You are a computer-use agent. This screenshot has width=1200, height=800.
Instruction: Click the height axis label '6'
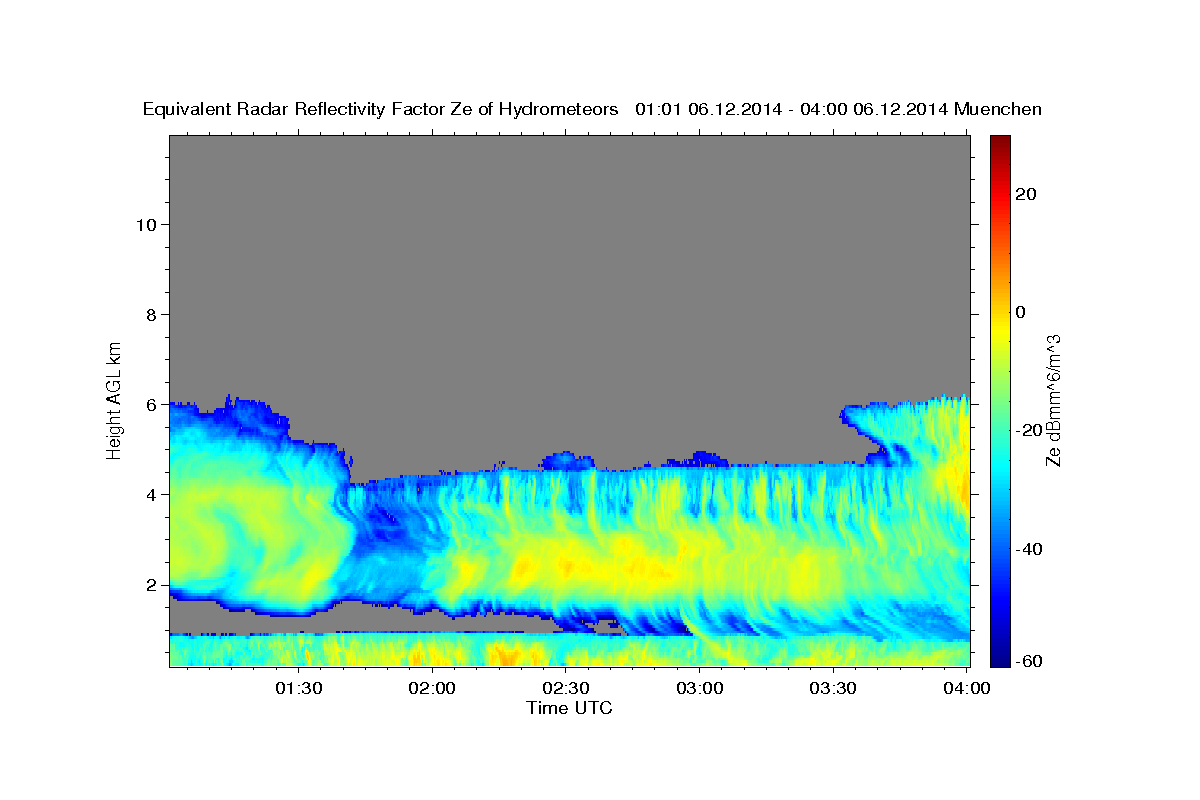(150, 404)
